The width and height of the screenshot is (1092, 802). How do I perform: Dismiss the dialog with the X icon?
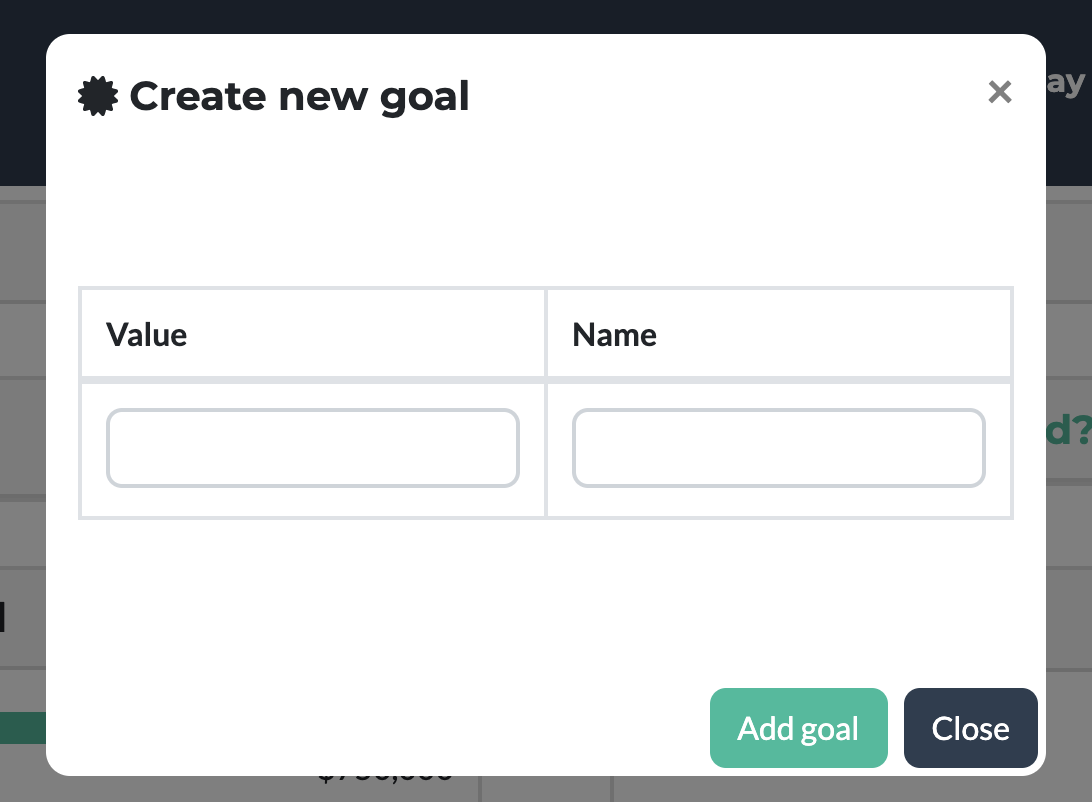click(999, 92)
